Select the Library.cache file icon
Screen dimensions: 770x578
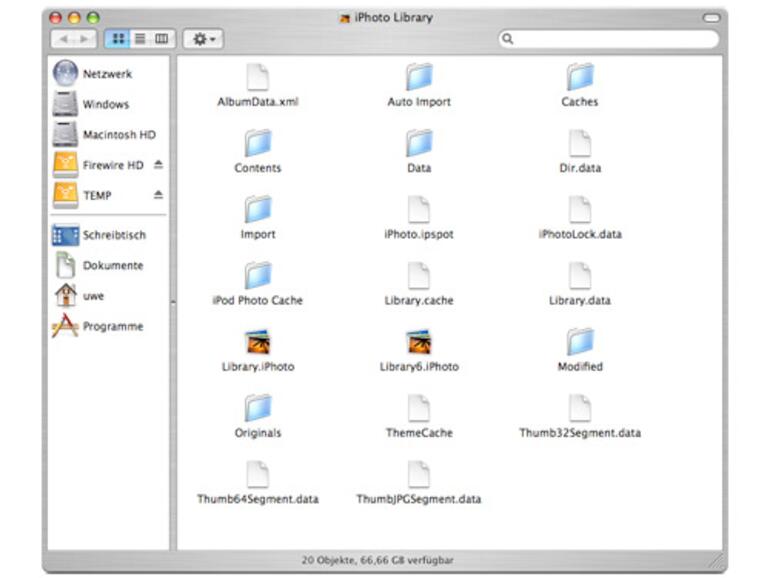pyautogui.click(x=419, y=276)
